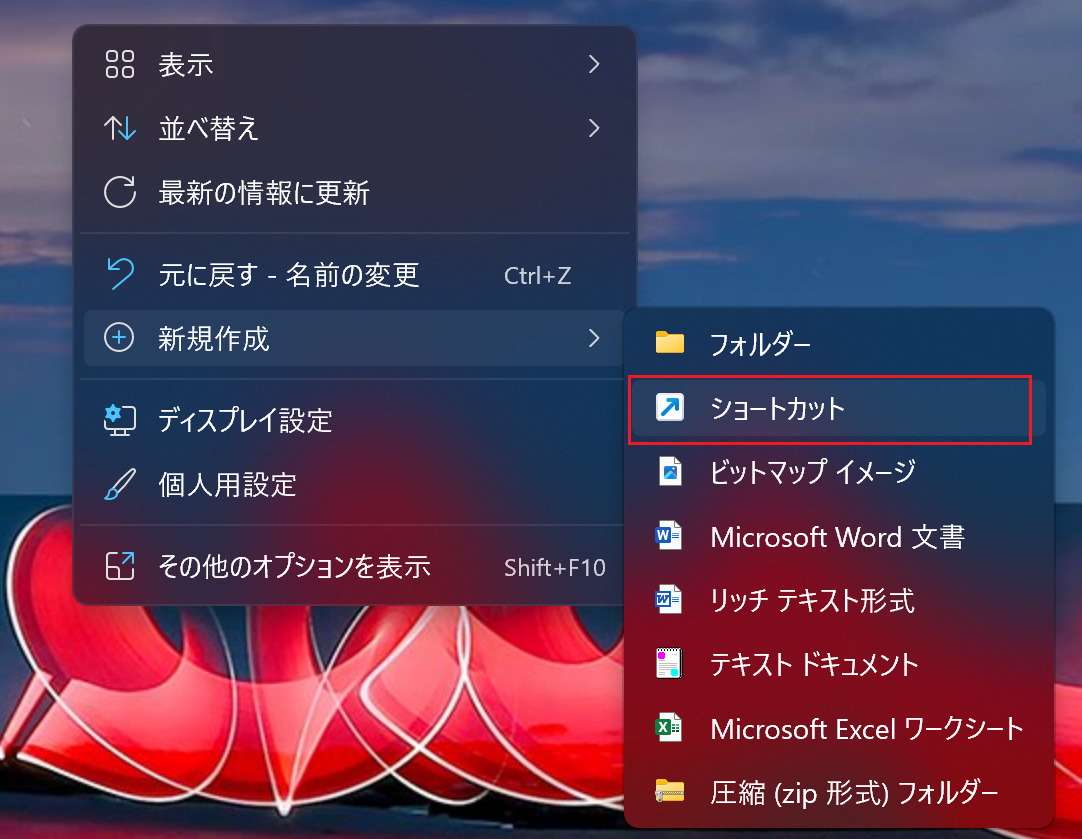Click the brush icon beside 個人用設定

120,485
